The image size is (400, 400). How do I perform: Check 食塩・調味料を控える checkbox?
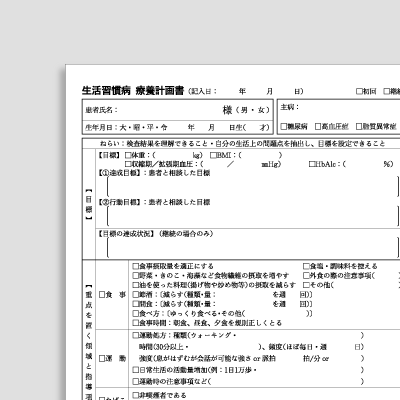coord(306,266)
